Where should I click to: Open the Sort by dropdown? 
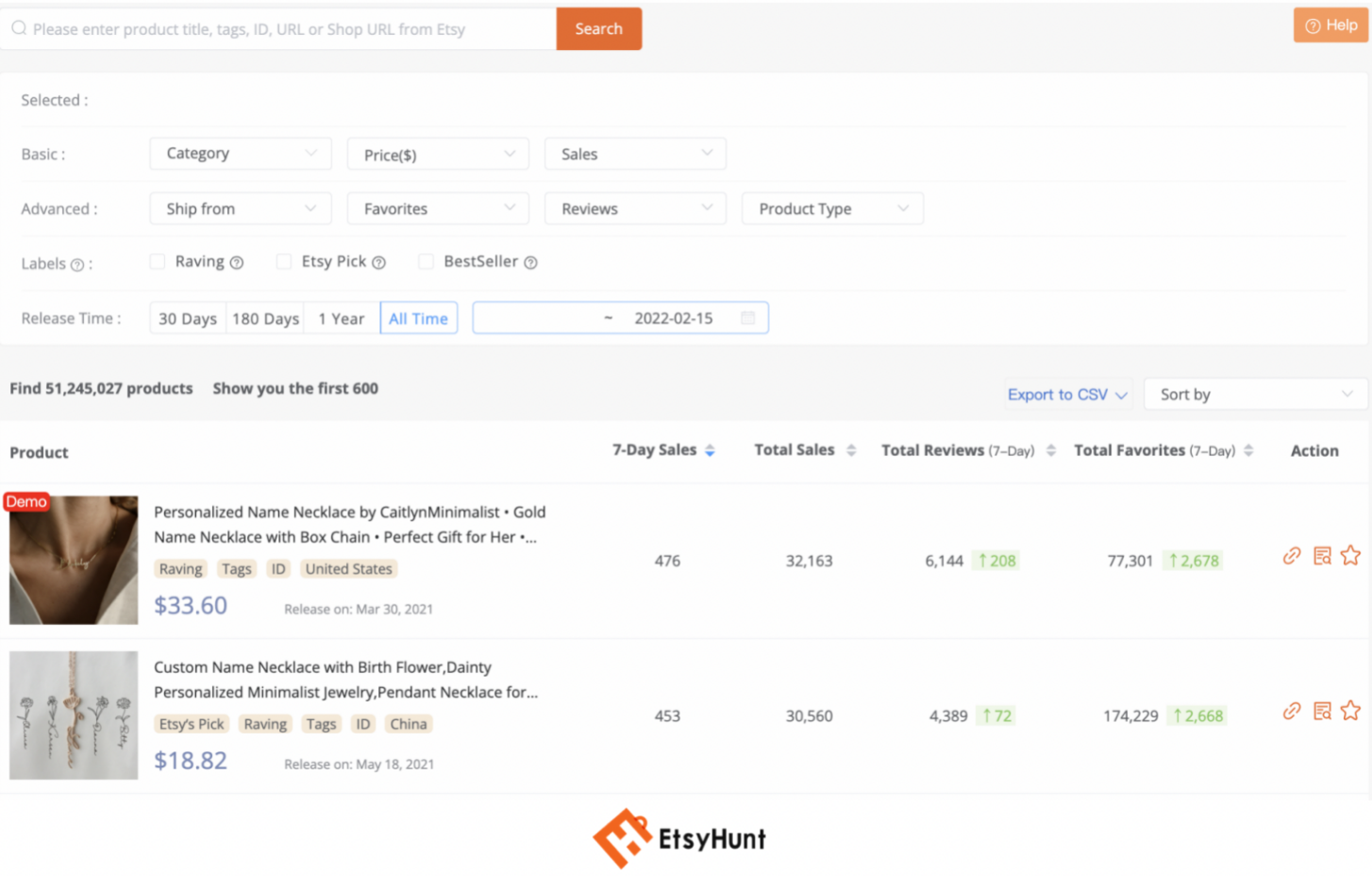(x=1255, y=394)
